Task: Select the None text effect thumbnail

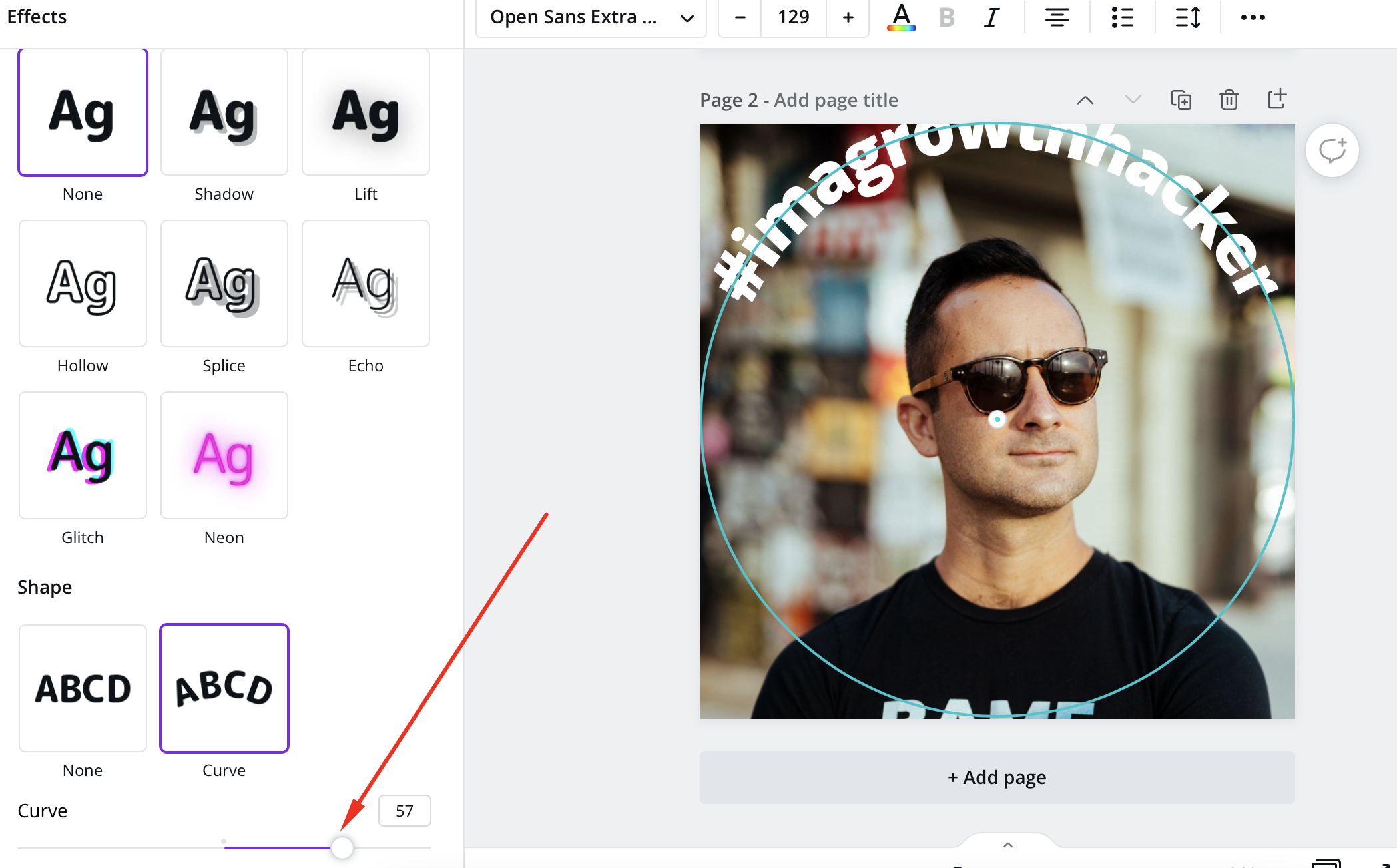Action: pyautogui.click(x=83, y=112)
